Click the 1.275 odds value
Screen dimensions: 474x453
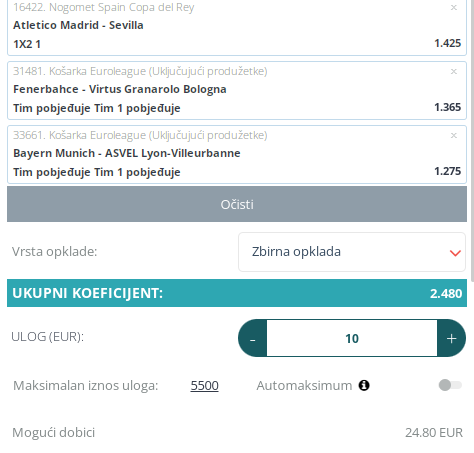pos(448,171)
